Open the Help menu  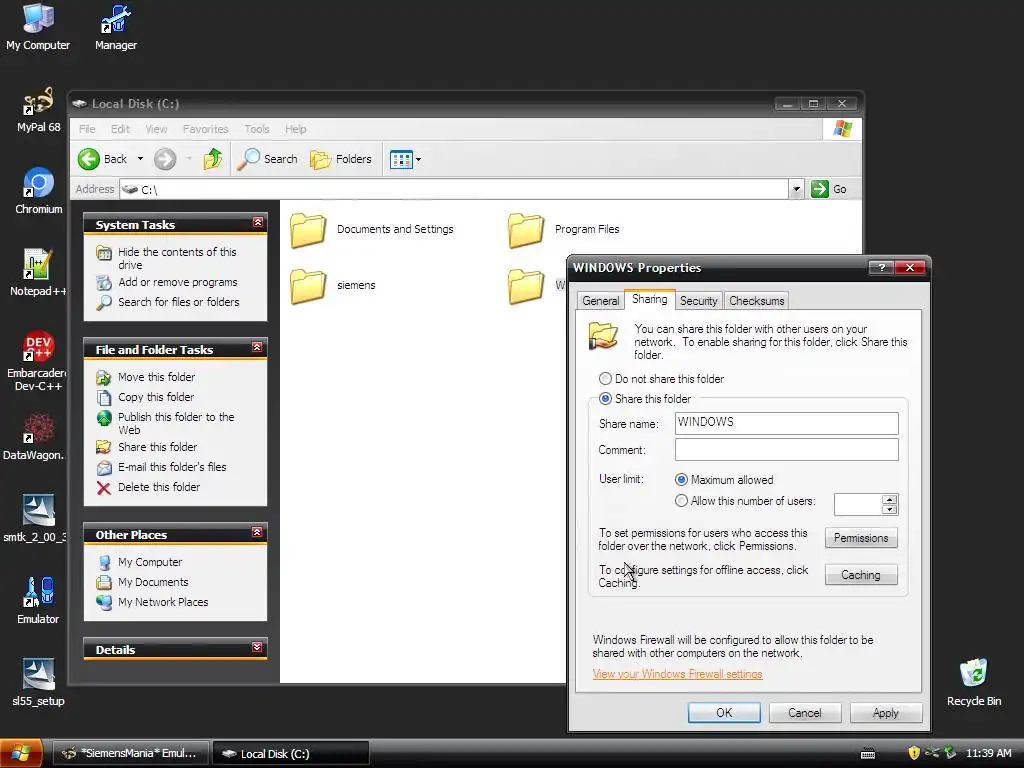pos(295,129)
